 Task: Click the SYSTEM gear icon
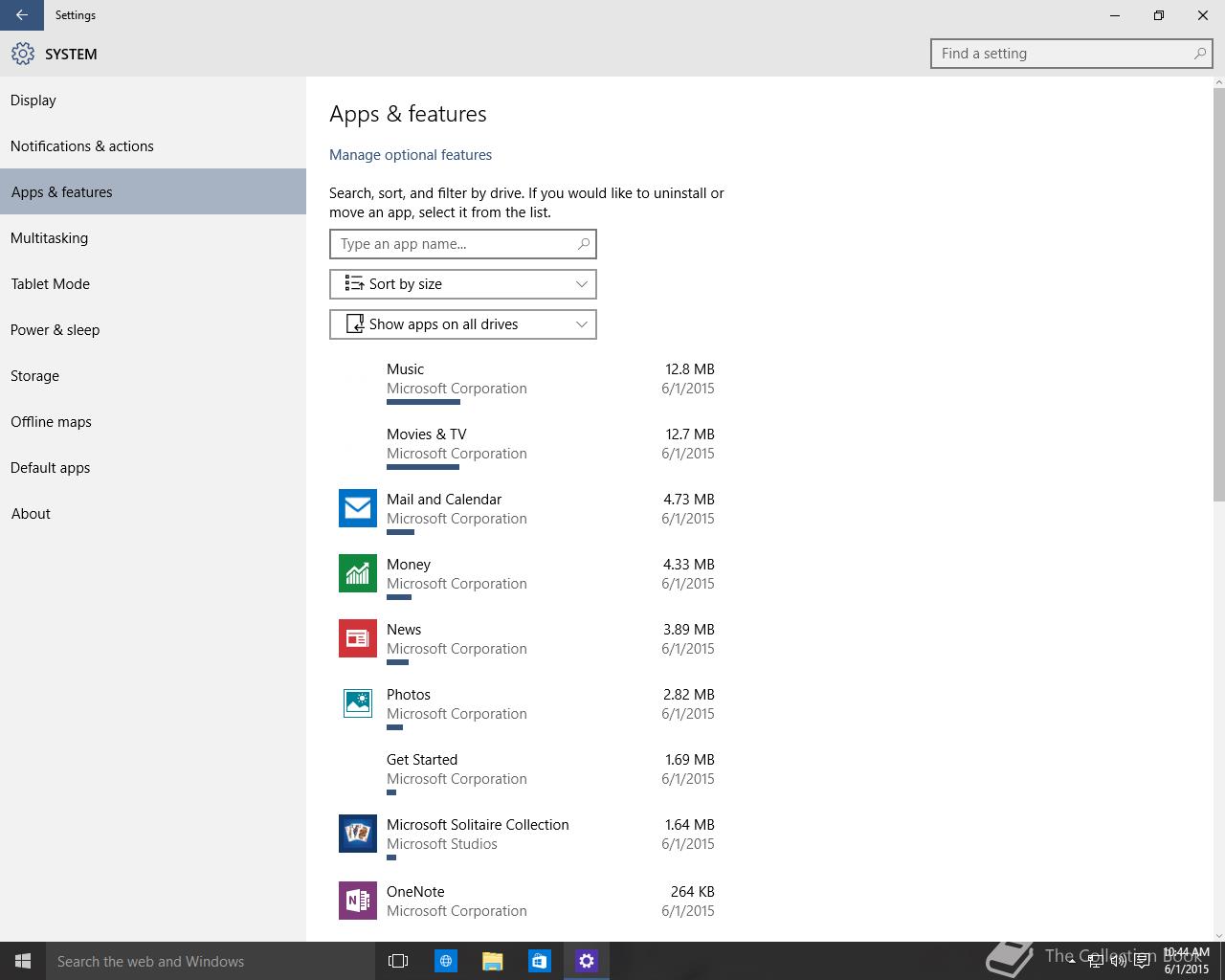(x=23, y=54)
